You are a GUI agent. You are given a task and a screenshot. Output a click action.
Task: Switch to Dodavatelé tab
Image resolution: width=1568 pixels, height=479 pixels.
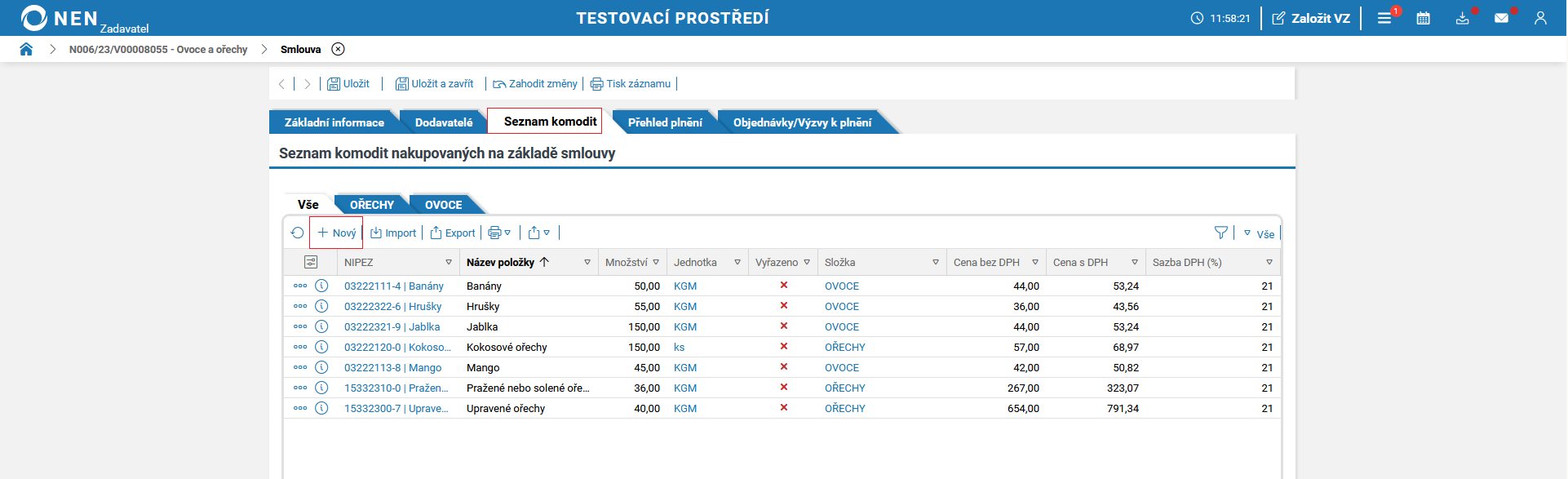click(444, 122)
